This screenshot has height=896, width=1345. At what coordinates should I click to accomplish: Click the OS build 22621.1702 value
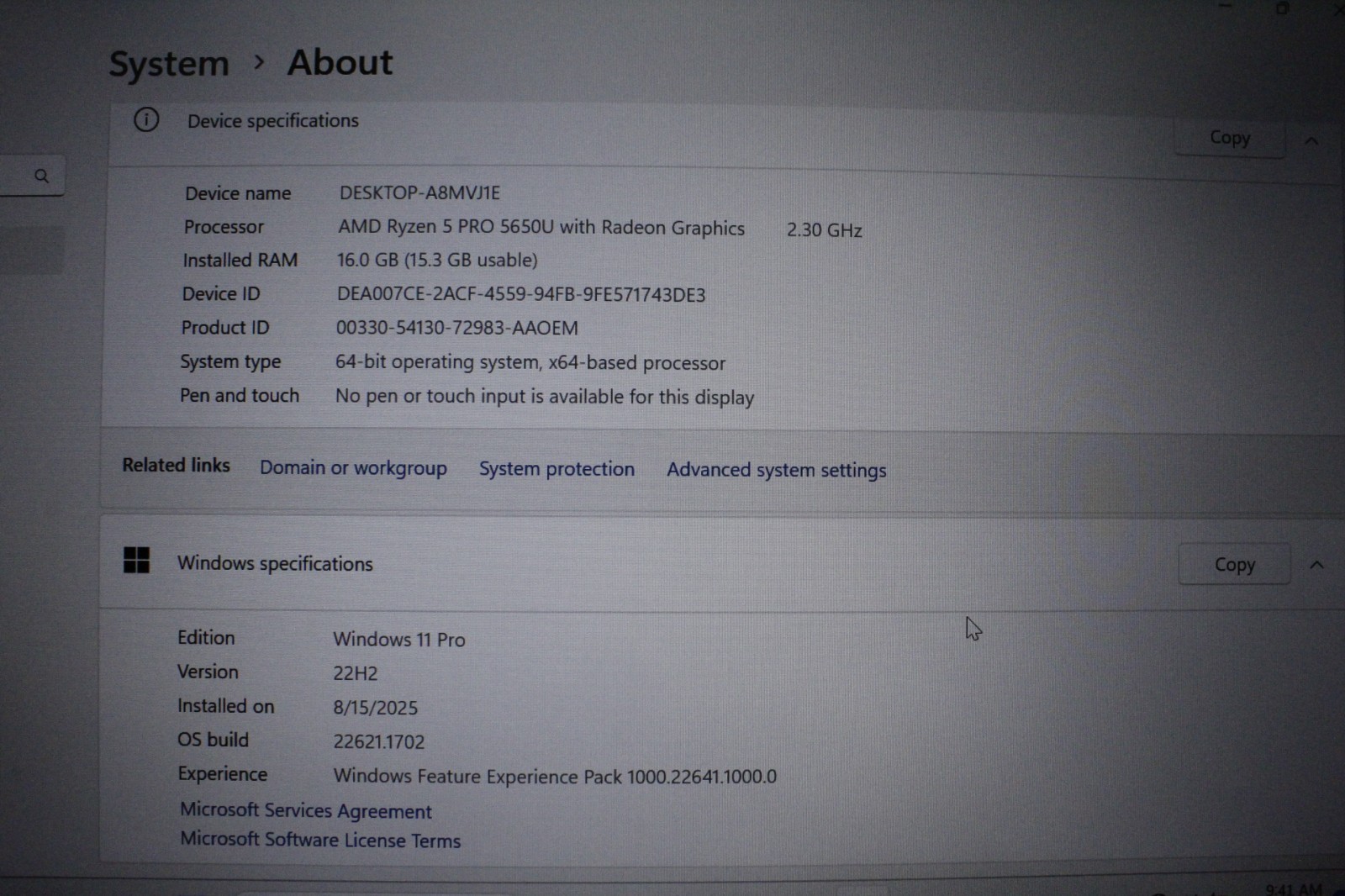379,742
